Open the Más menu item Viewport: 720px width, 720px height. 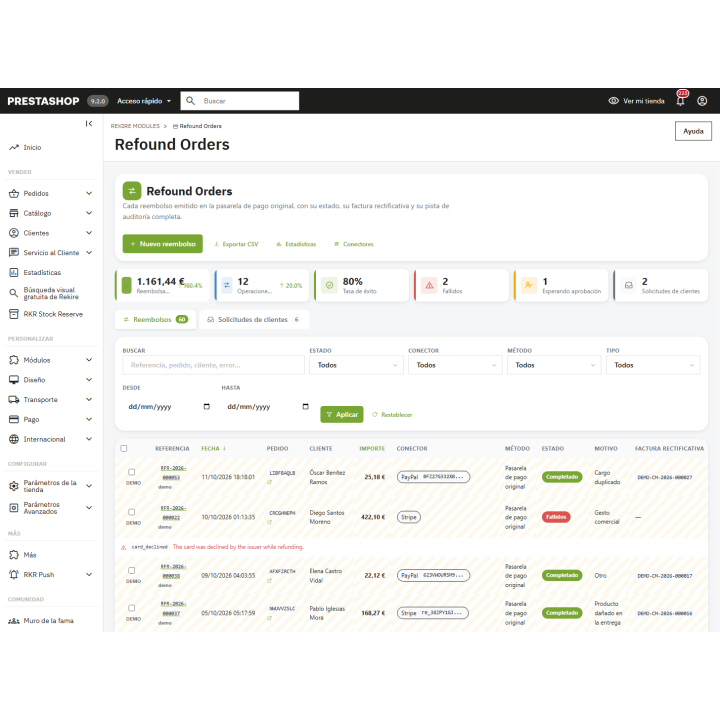30,555
